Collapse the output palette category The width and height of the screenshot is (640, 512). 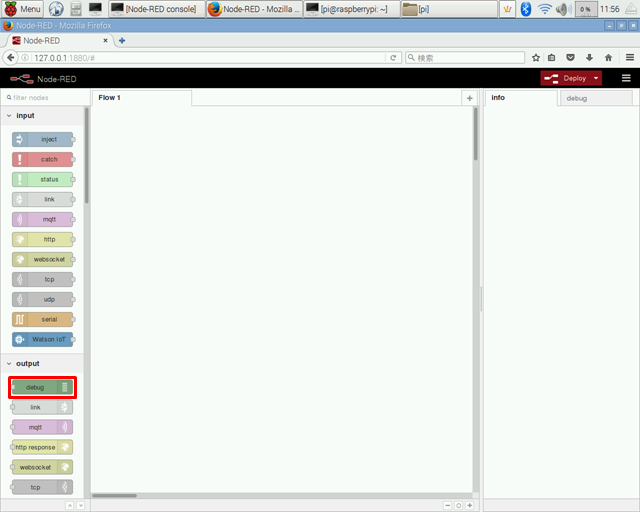pyautogui.click(x=43, y=364)
